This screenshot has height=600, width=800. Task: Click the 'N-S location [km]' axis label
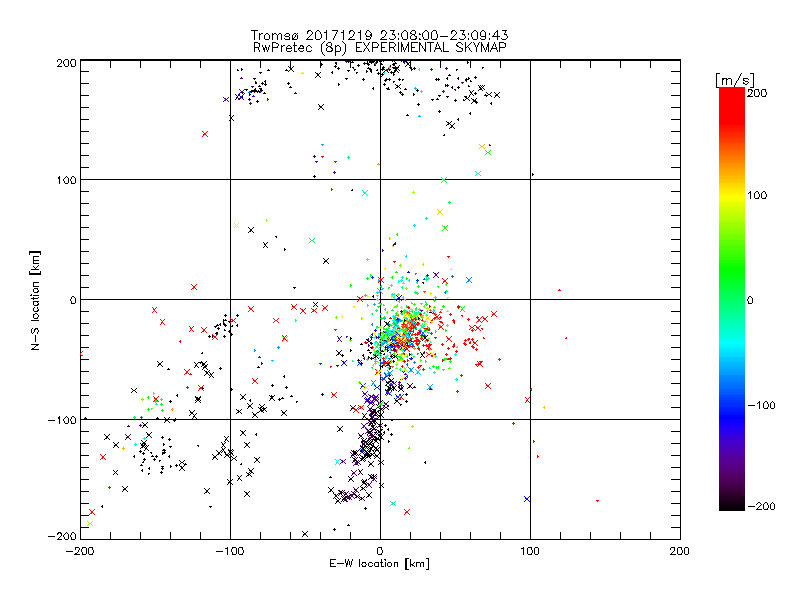[x=35, y=300]
